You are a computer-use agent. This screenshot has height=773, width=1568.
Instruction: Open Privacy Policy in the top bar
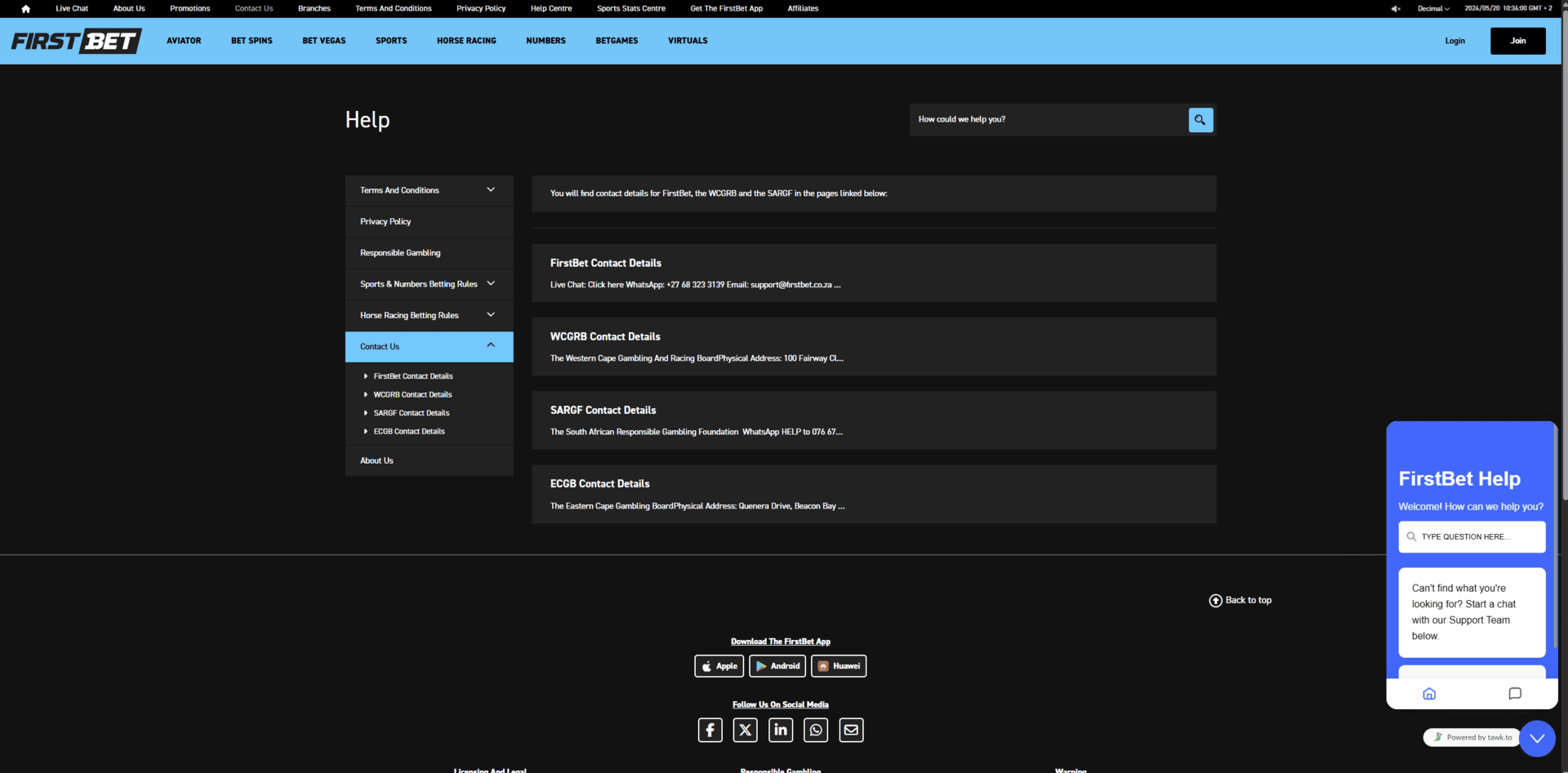[481, 9]
